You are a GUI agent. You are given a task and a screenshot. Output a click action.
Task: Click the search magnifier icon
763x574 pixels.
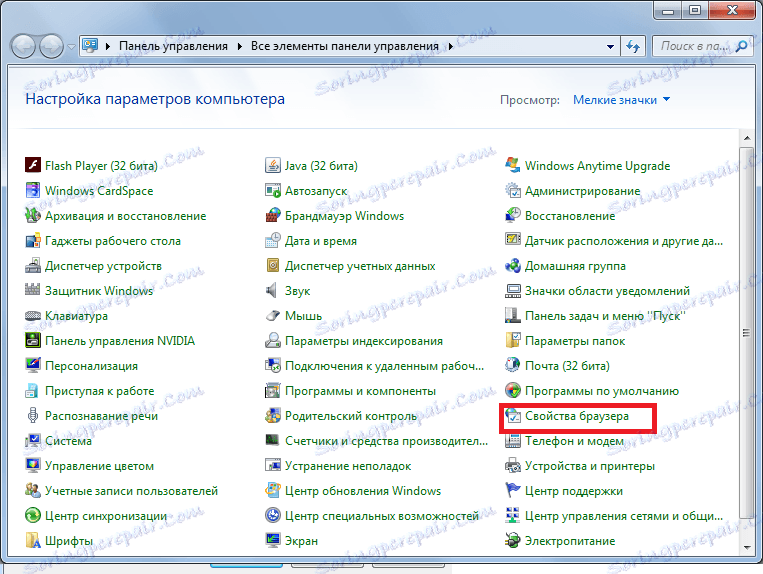[741, 46]
